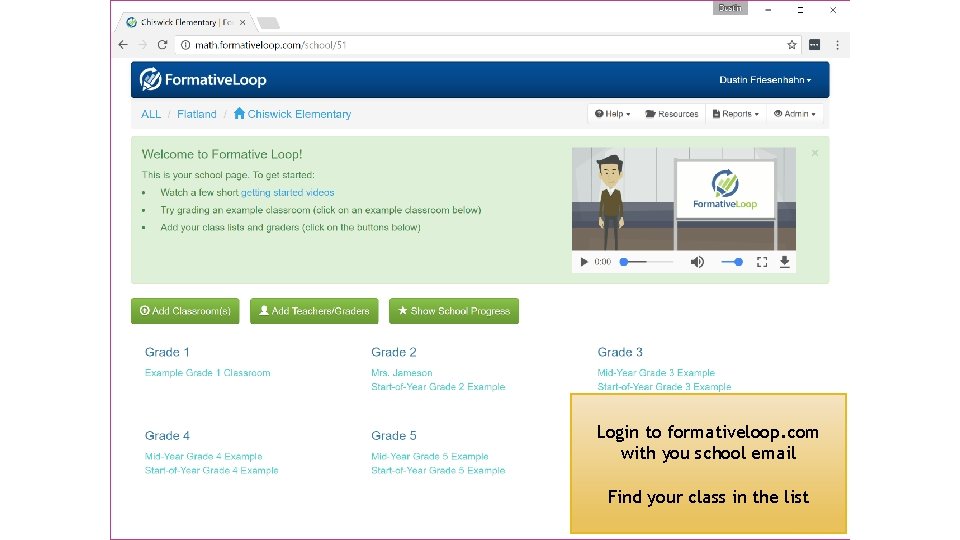Image resolution: width=960 pixels, height=540 pixels.
Task: Click the Grade 5 heading
Action: coord(394,435)
